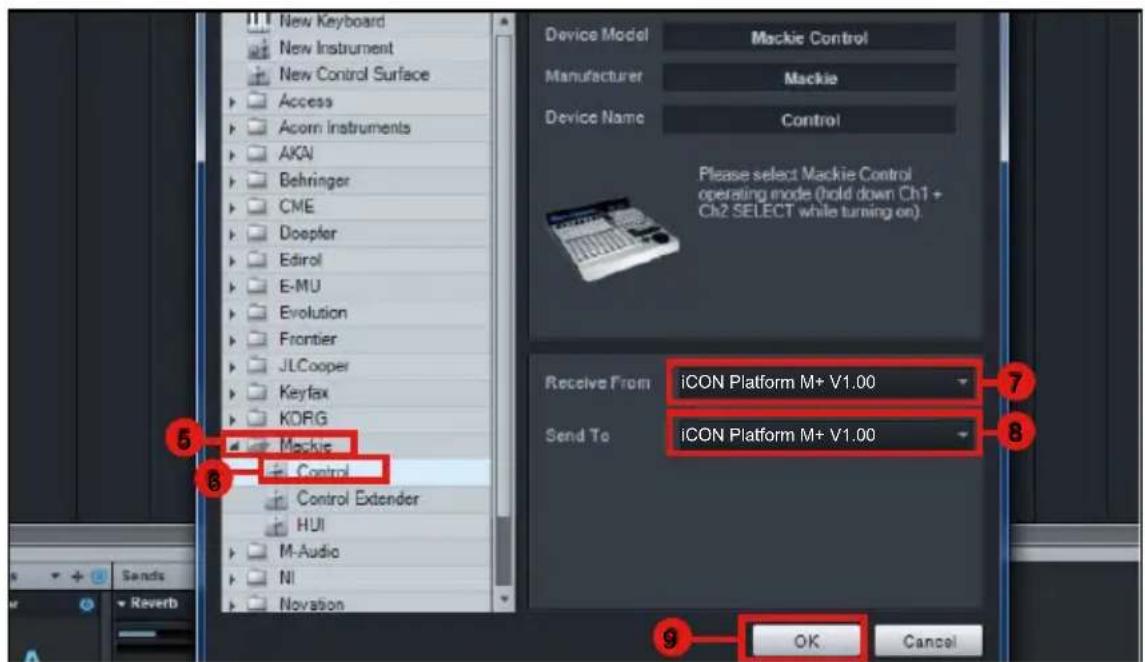
Task: Expand the Acorn Instruments folder
Action: point(233,128)
